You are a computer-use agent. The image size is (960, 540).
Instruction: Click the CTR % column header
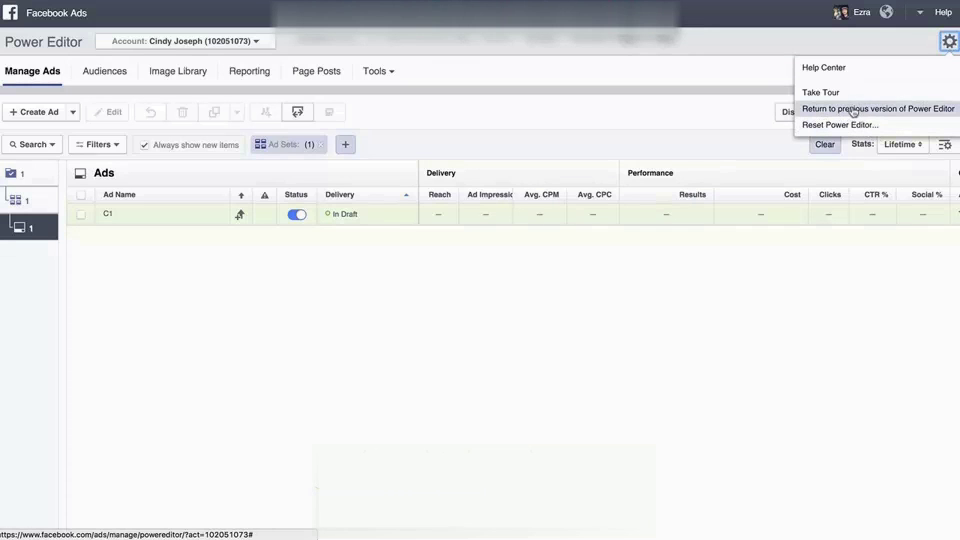pyautogui.click(x=876, y=195)
